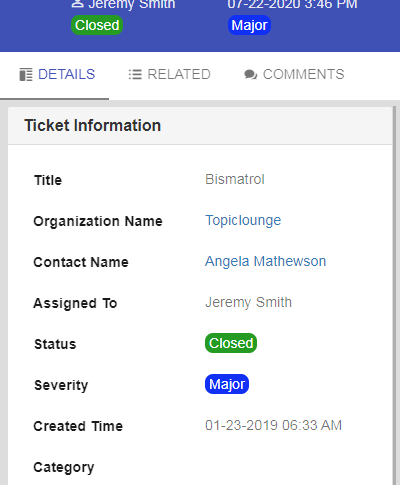400x485 pixels.
Task: Click the Related list icon
Action: 135,74
